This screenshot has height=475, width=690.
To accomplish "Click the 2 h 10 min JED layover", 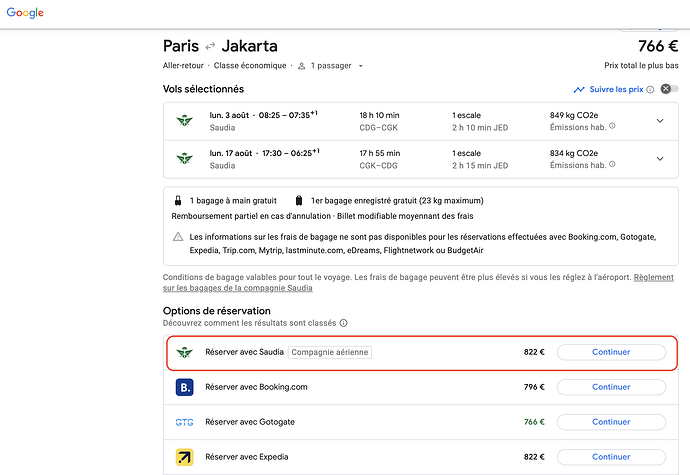I will click(480, 128).
